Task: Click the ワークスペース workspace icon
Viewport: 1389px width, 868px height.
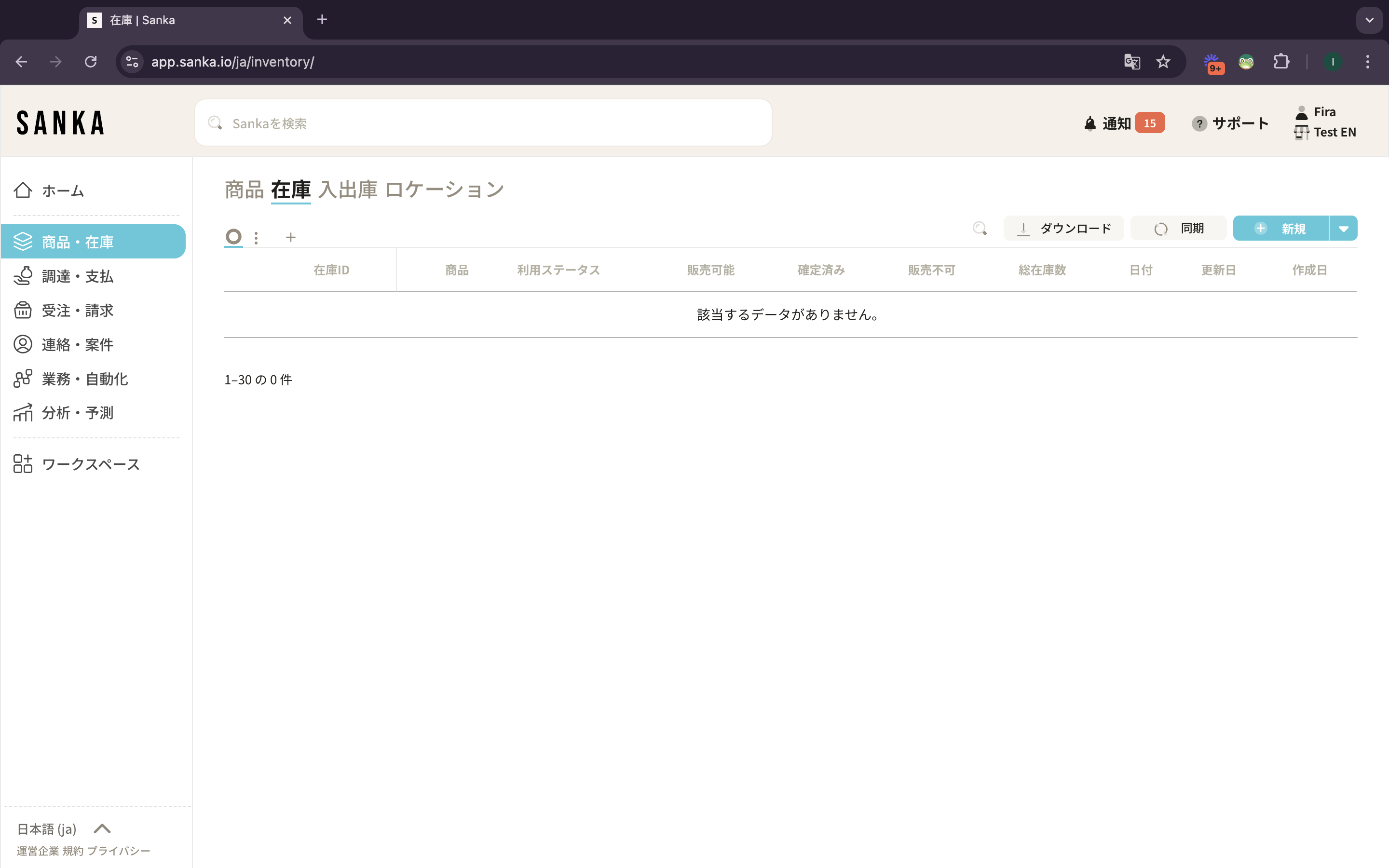Action: pyautogui.click(x=23, y=464)
